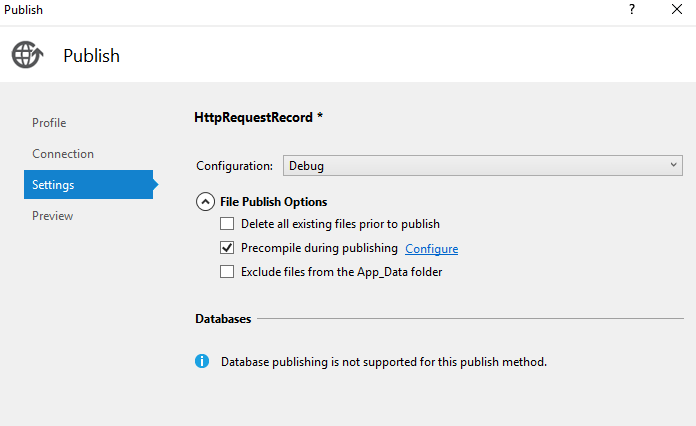Open Configuration dropdown via its arrow

click(x=673, y=165)
